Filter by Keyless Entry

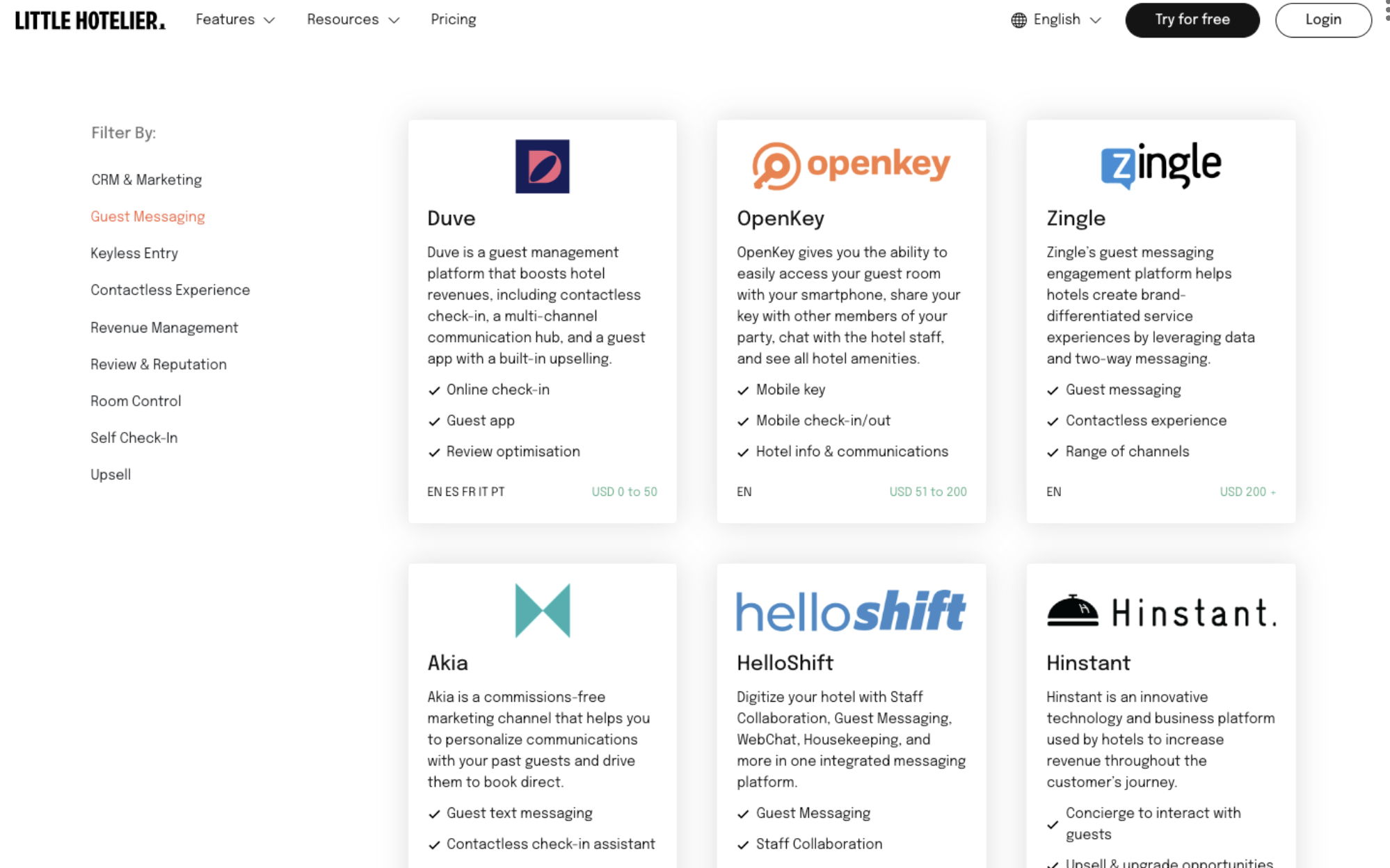pyautogui.click(x=134, y=253)
